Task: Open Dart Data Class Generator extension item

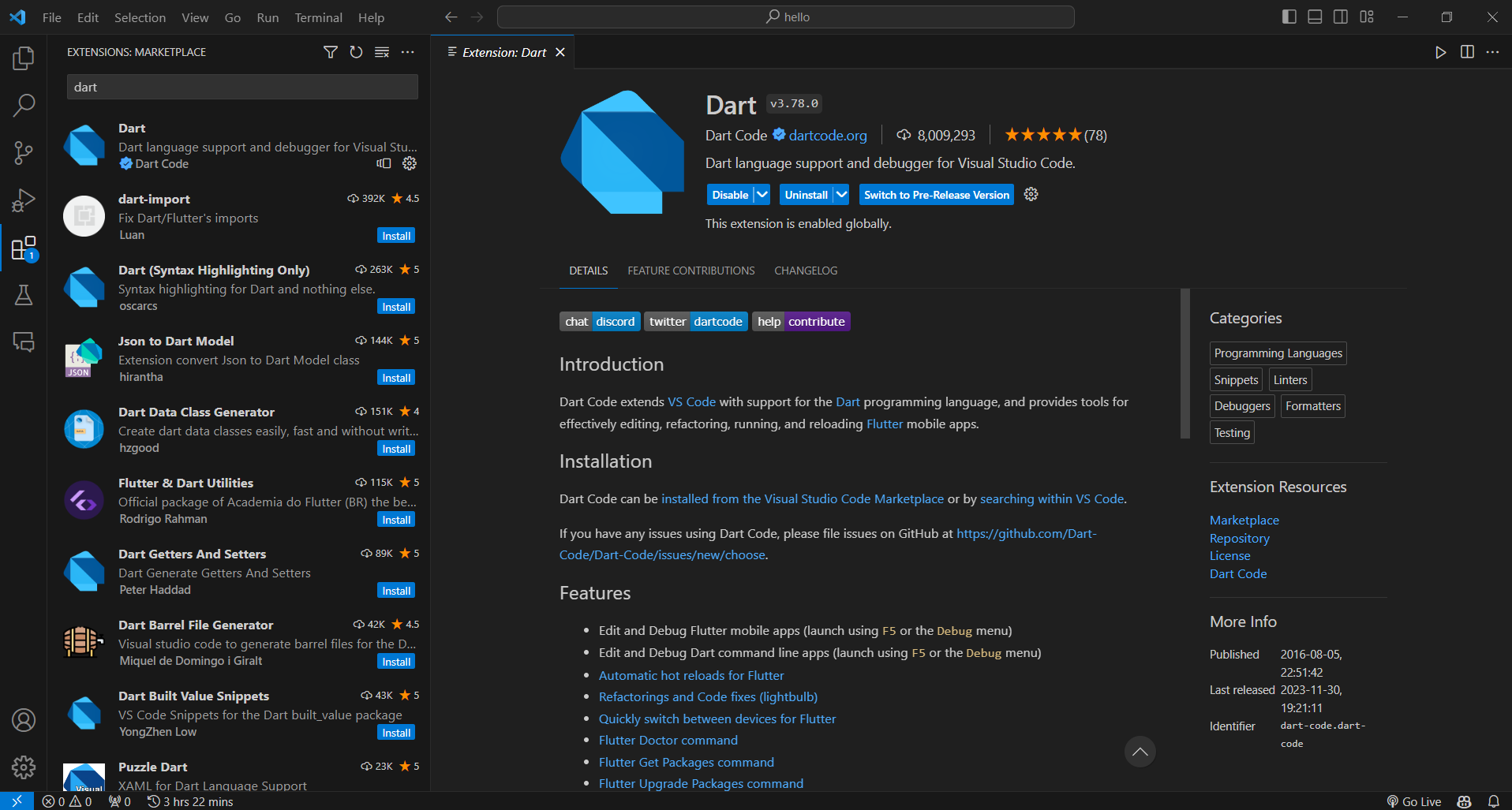Action: [x=241, y=430]
